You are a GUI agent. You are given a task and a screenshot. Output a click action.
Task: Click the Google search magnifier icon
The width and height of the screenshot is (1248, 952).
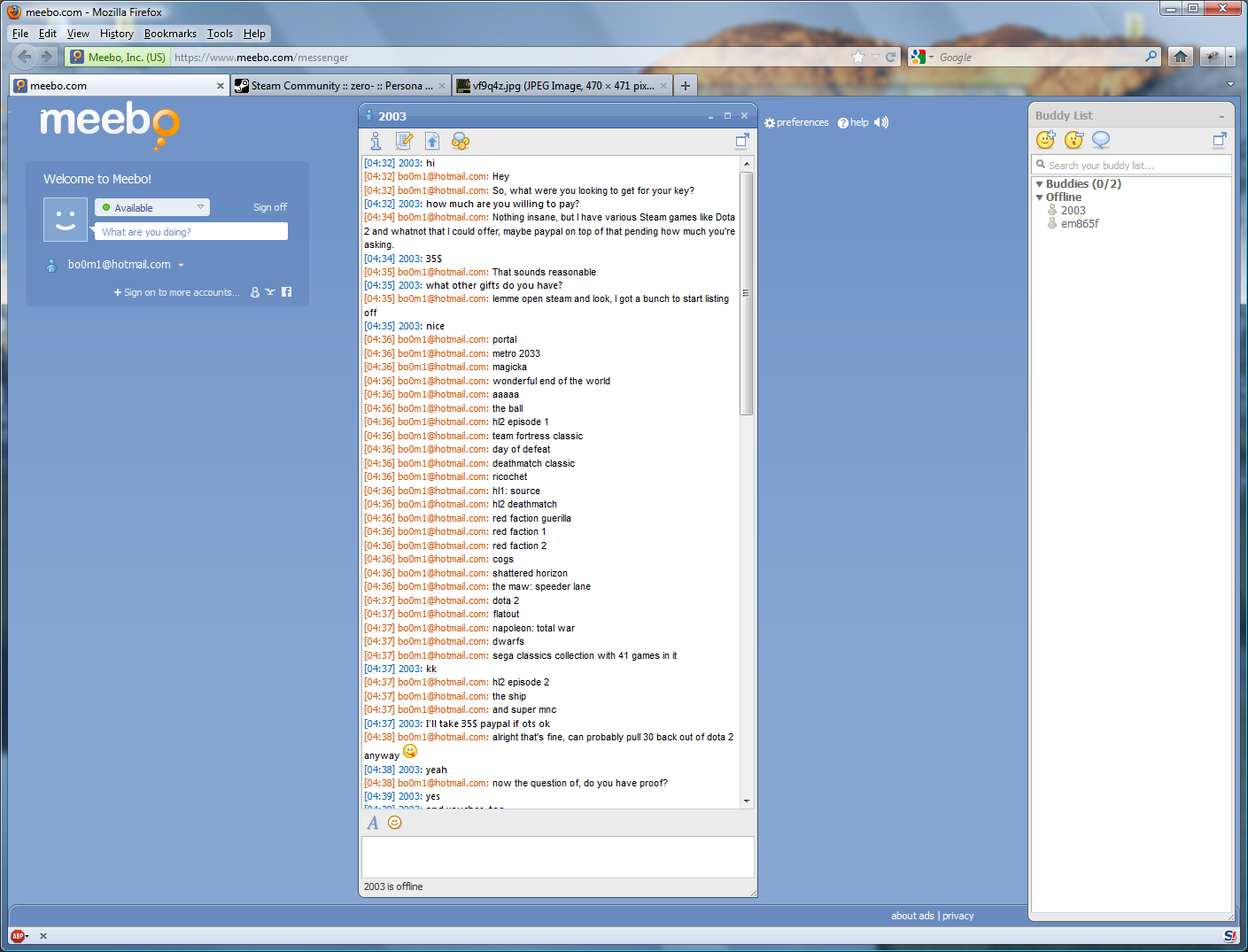(1151, 57)
